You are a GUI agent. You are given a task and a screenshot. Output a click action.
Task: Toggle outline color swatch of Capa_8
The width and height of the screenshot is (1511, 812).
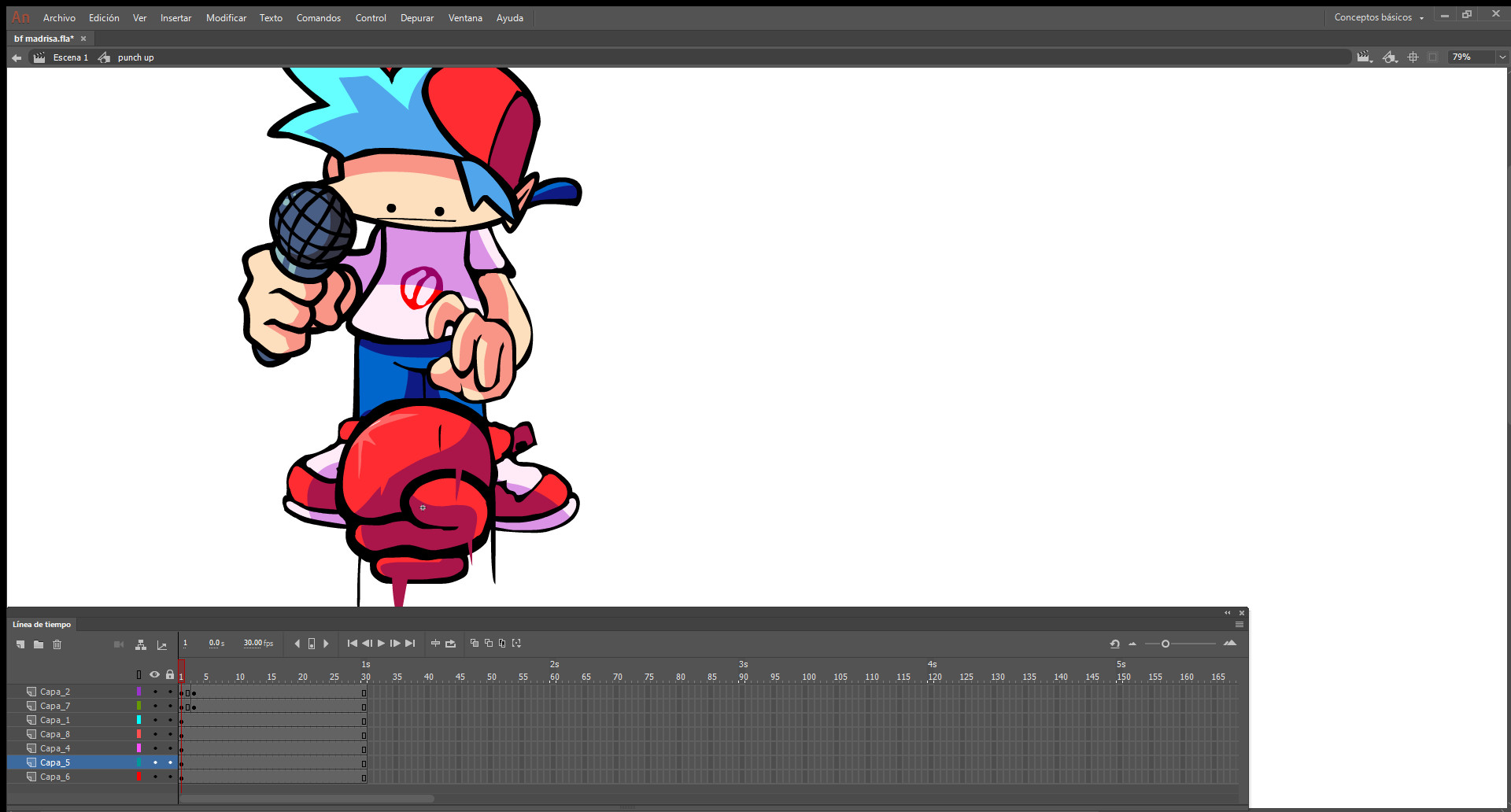coord(139,734)
